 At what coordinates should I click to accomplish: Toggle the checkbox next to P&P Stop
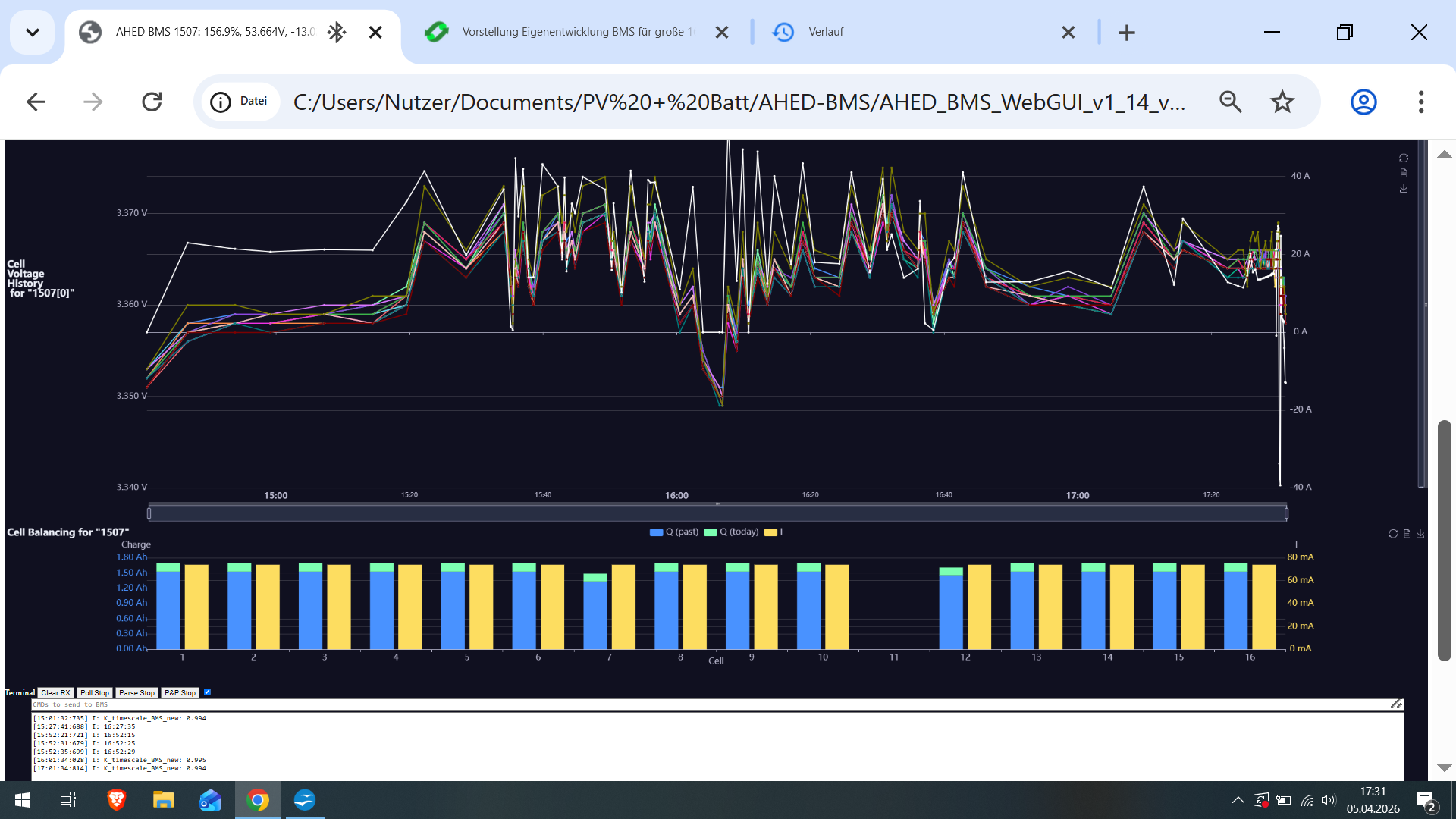tap(207, 692)
